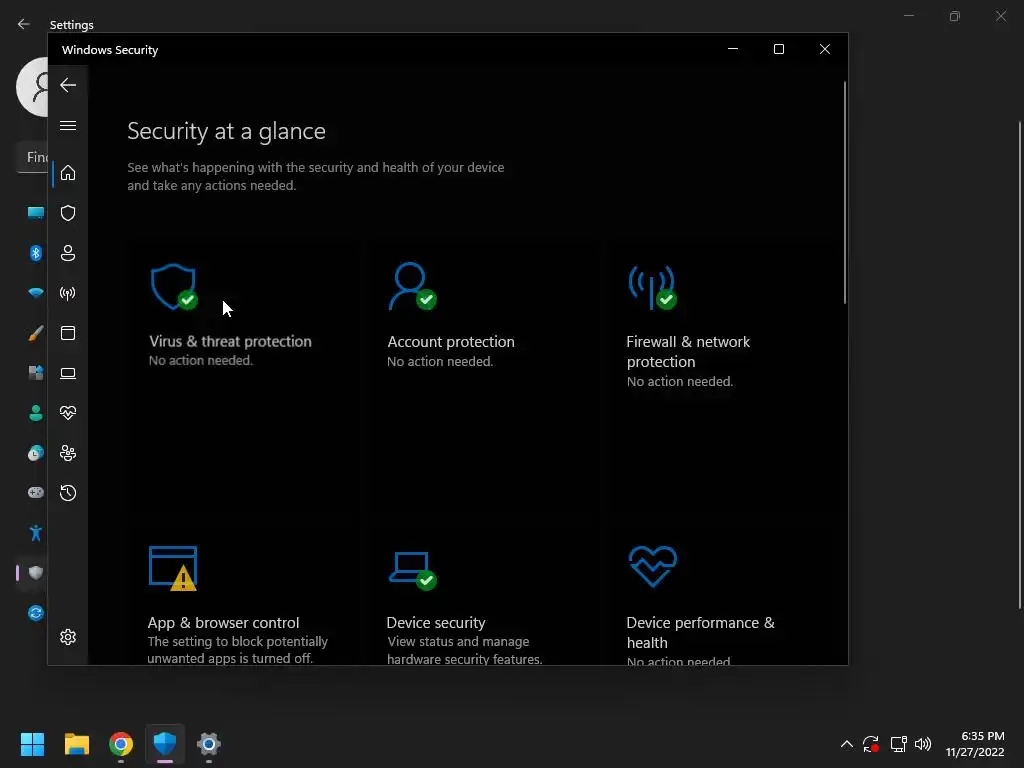Open volume control in system tray
The height and width of the screenshot is (768, 1024).
click(x=923, y=744)
